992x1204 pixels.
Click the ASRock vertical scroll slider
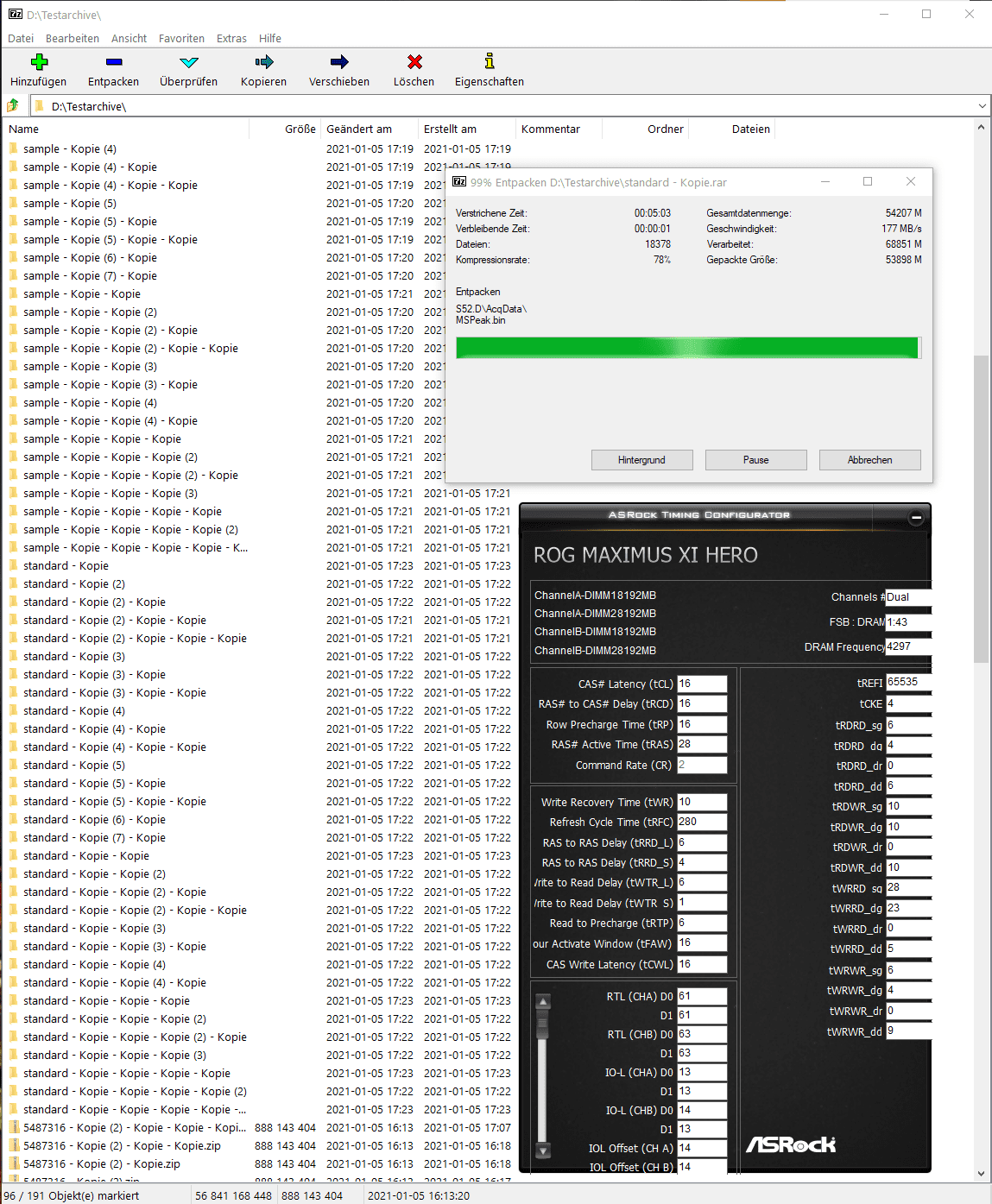[x=543, y=1024]
